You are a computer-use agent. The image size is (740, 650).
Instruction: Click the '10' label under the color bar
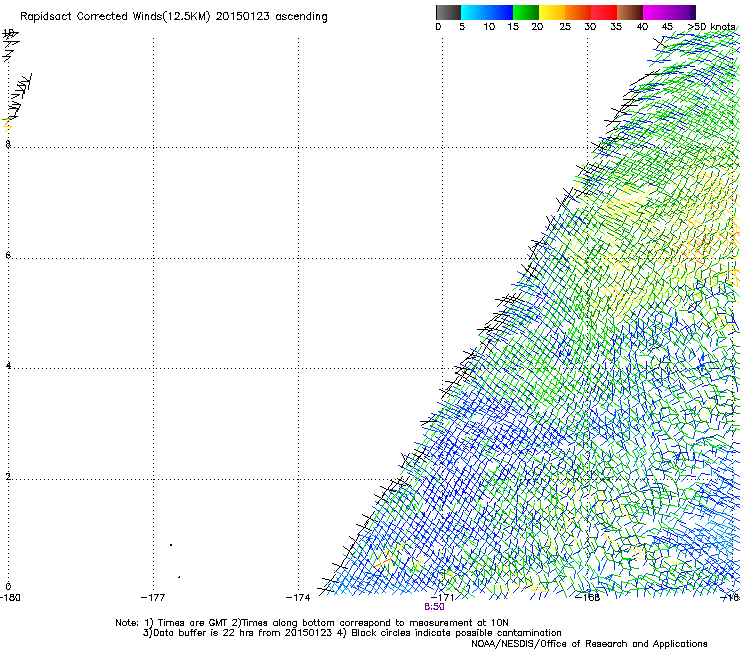click(x=489, y=27)
